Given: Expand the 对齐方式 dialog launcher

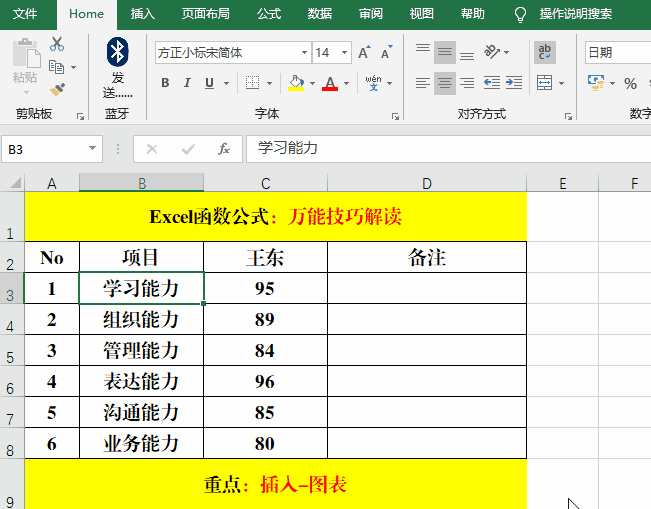Looking at the screenshot, I should (x=568, y=117).
